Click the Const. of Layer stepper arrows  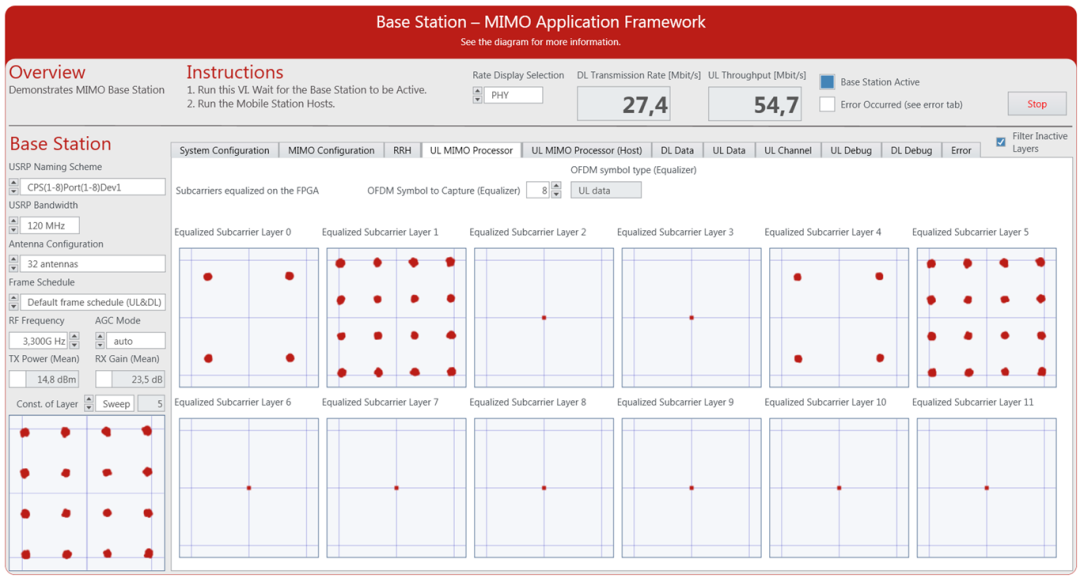click(x=88, y=404)
